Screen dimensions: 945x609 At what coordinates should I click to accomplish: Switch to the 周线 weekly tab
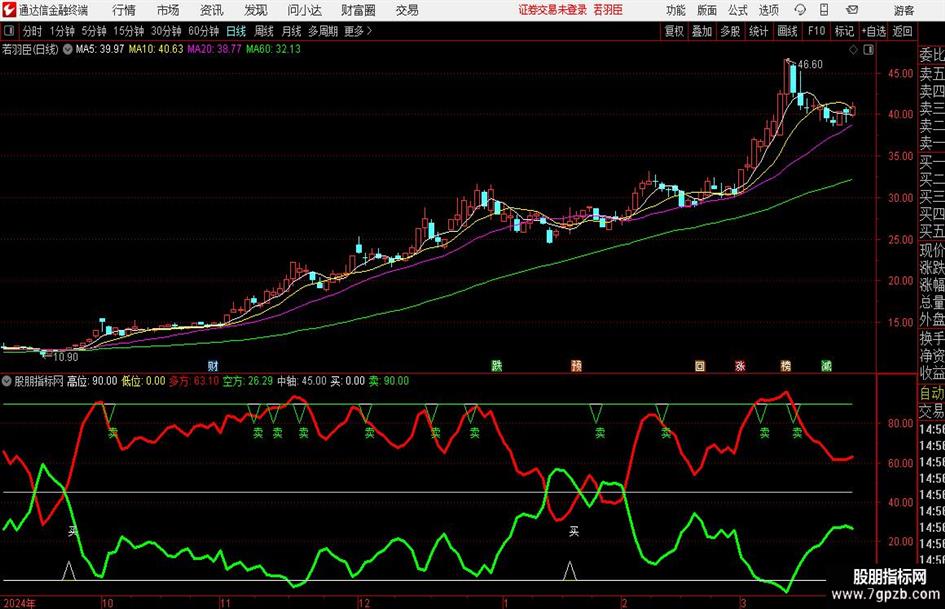(264, 31)
